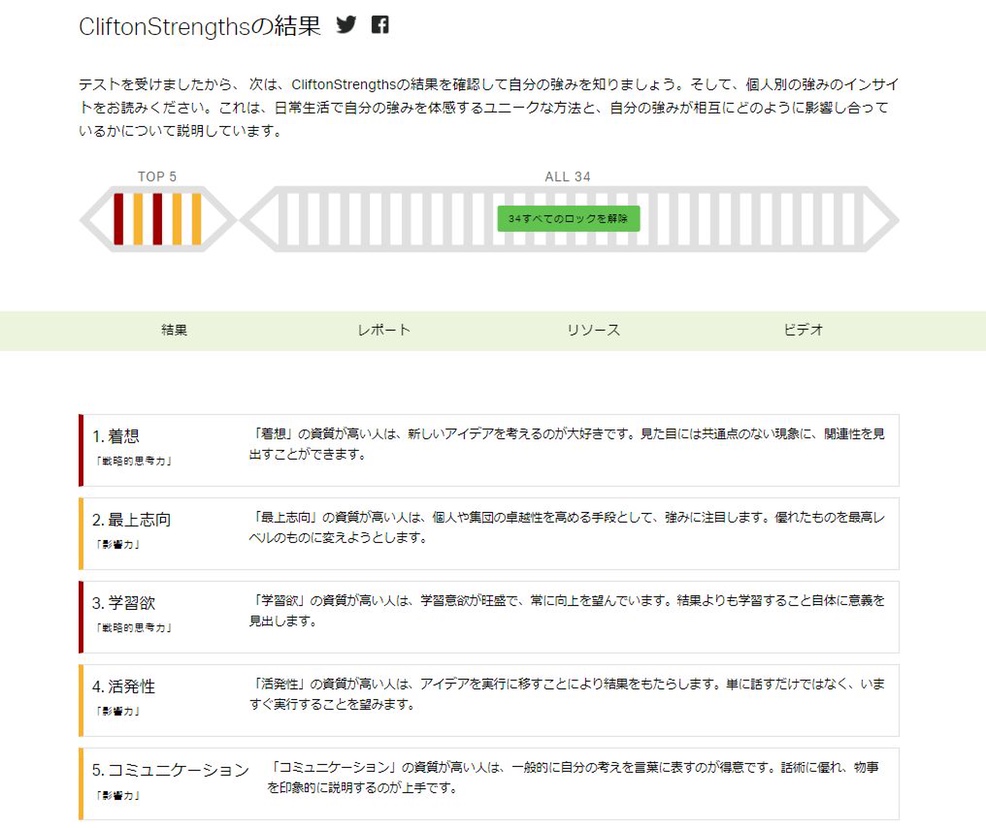Click the TOP 5 label
This screenshot has height=828, width=986.
click(157, 177)
